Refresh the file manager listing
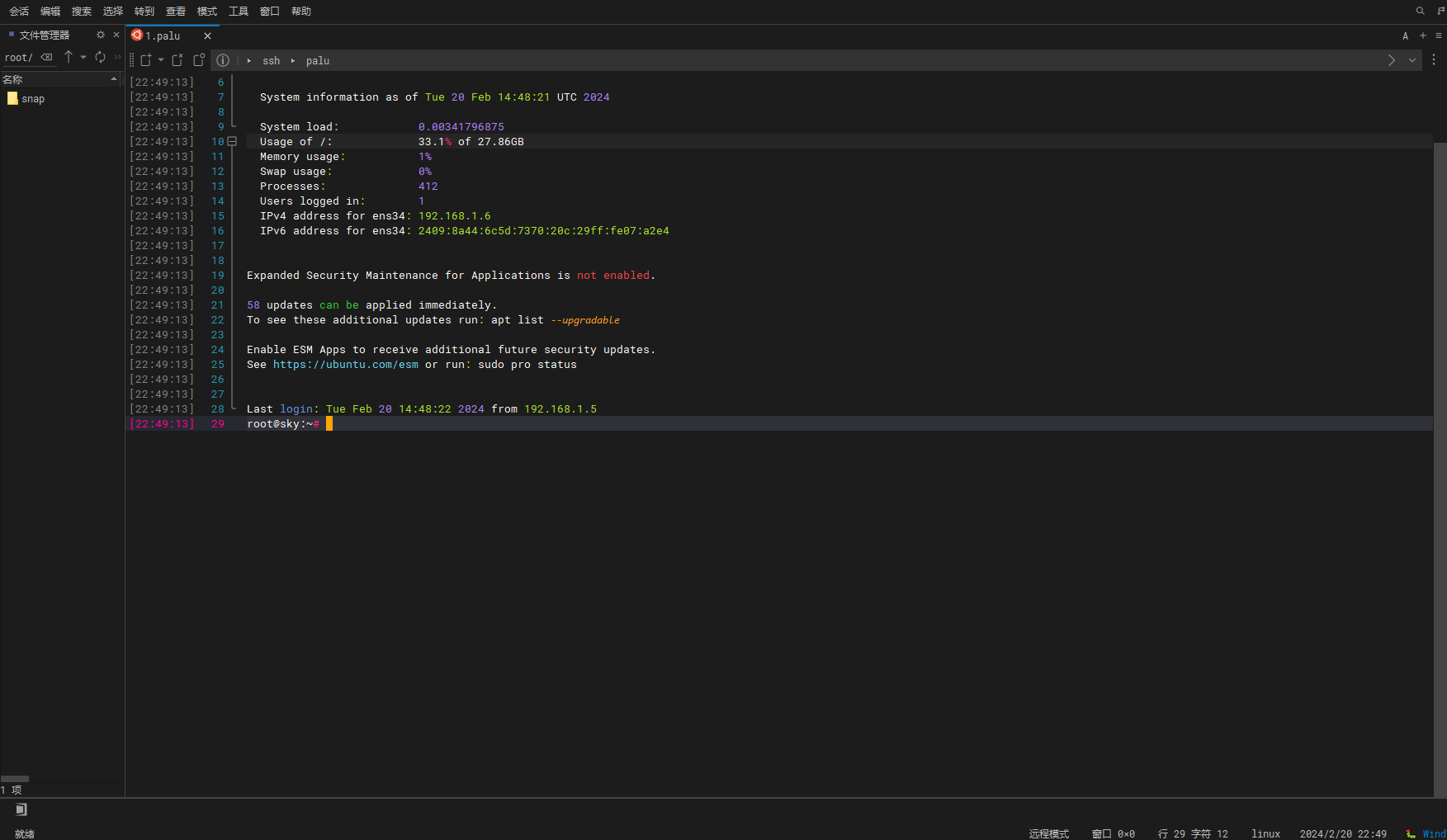1447x840 pixels. pyautogui.click(x=101, y=57)
